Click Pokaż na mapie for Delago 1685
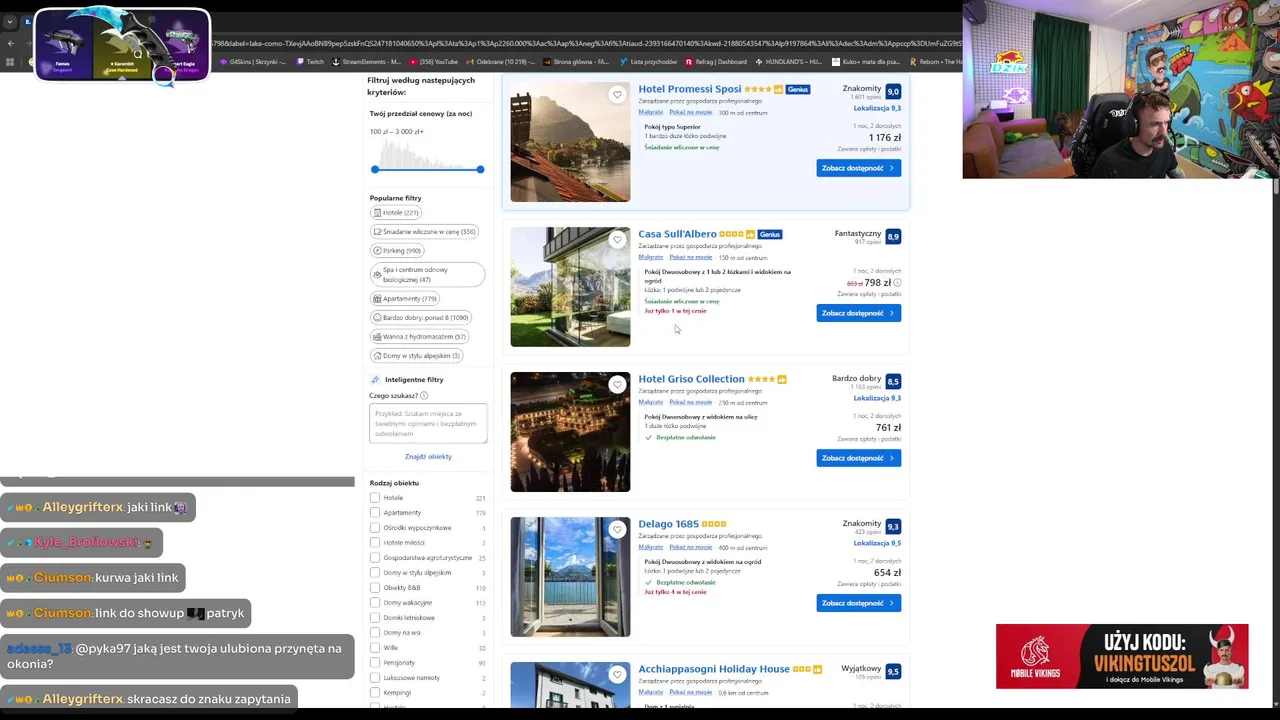The image size is (1280, 720). pyautogui.click(x=691, y=547)
